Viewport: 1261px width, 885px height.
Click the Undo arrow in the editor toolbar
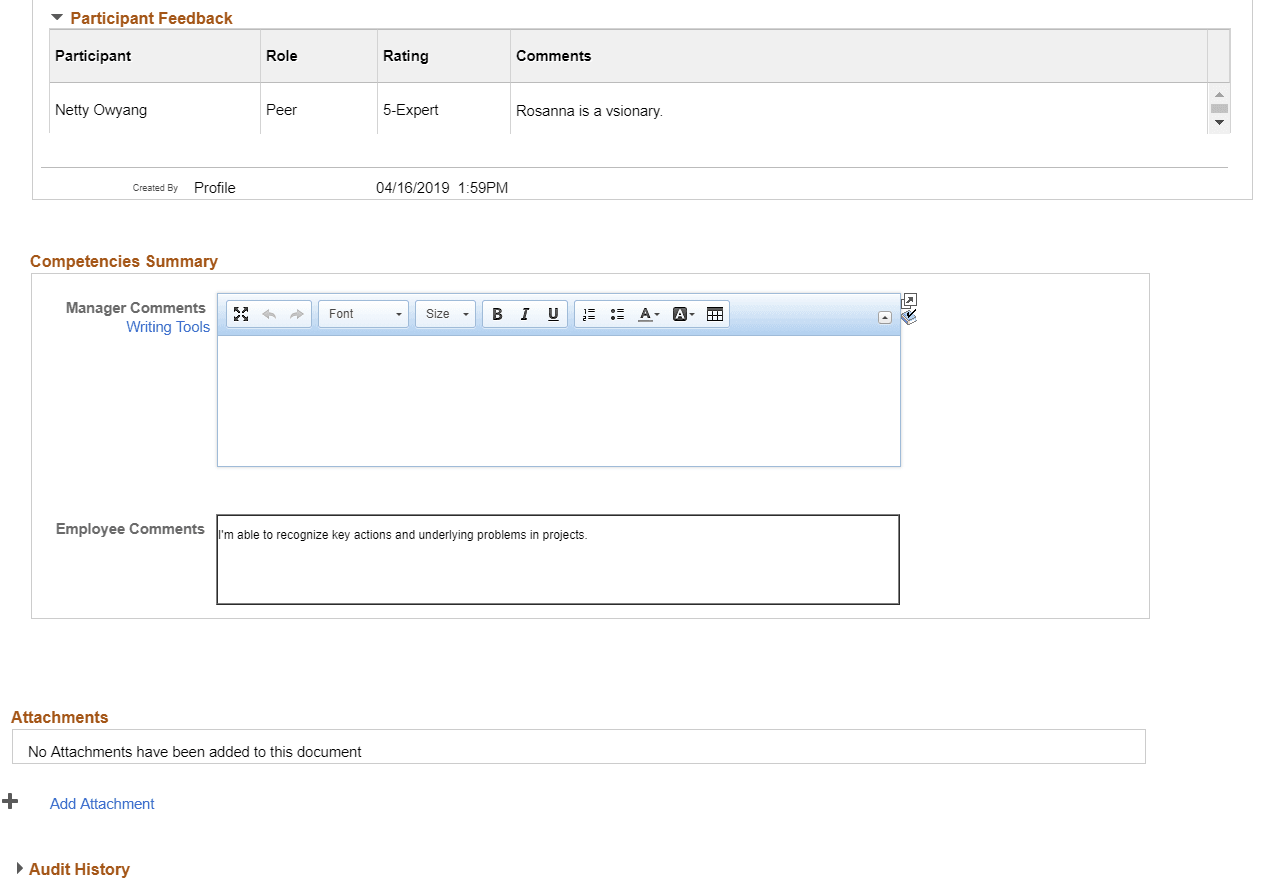268,313
